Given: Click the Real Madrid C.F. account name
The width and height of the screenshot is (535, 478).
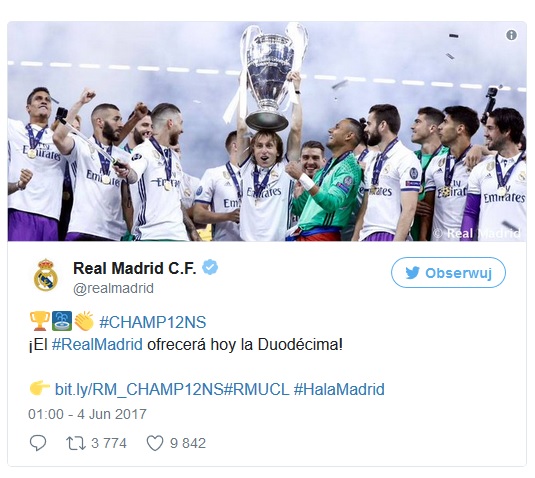Looking at the screenshot, I should click(x=135, y=268).
